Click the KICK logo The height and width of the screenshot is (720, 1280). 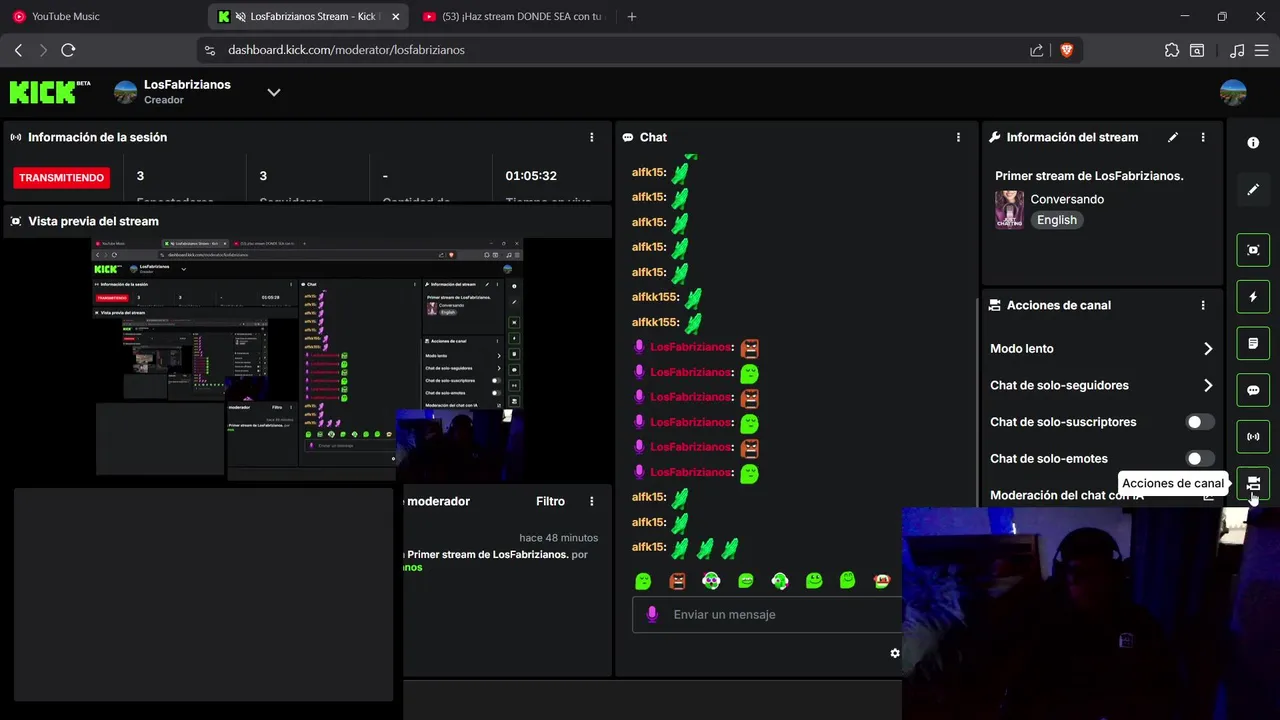(x=49, y=92)
